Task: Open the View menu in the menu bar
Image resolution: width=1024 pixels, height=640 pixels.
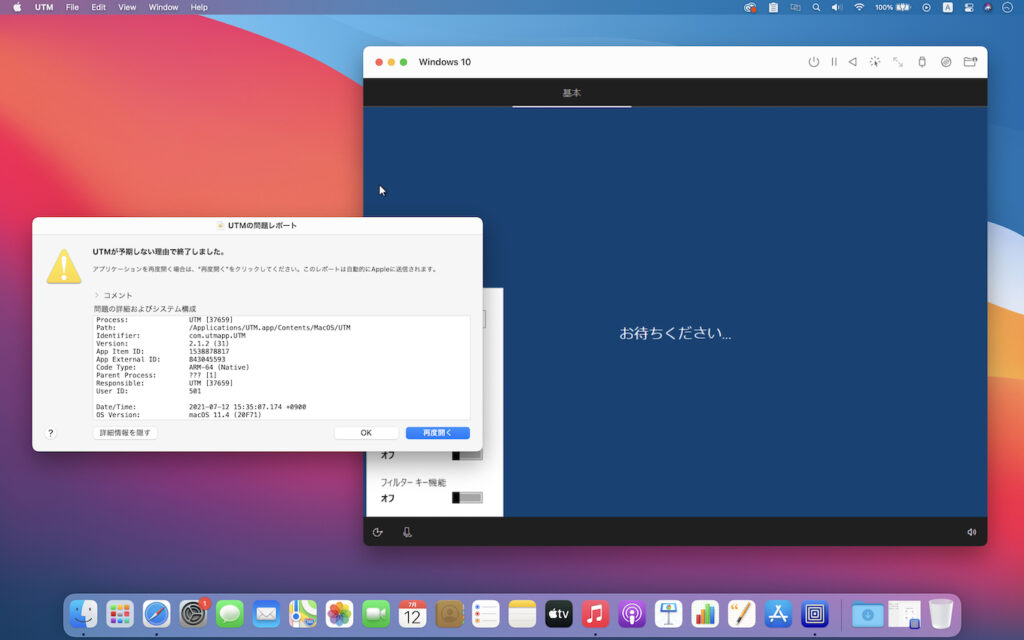Action: tap(126, 7)
